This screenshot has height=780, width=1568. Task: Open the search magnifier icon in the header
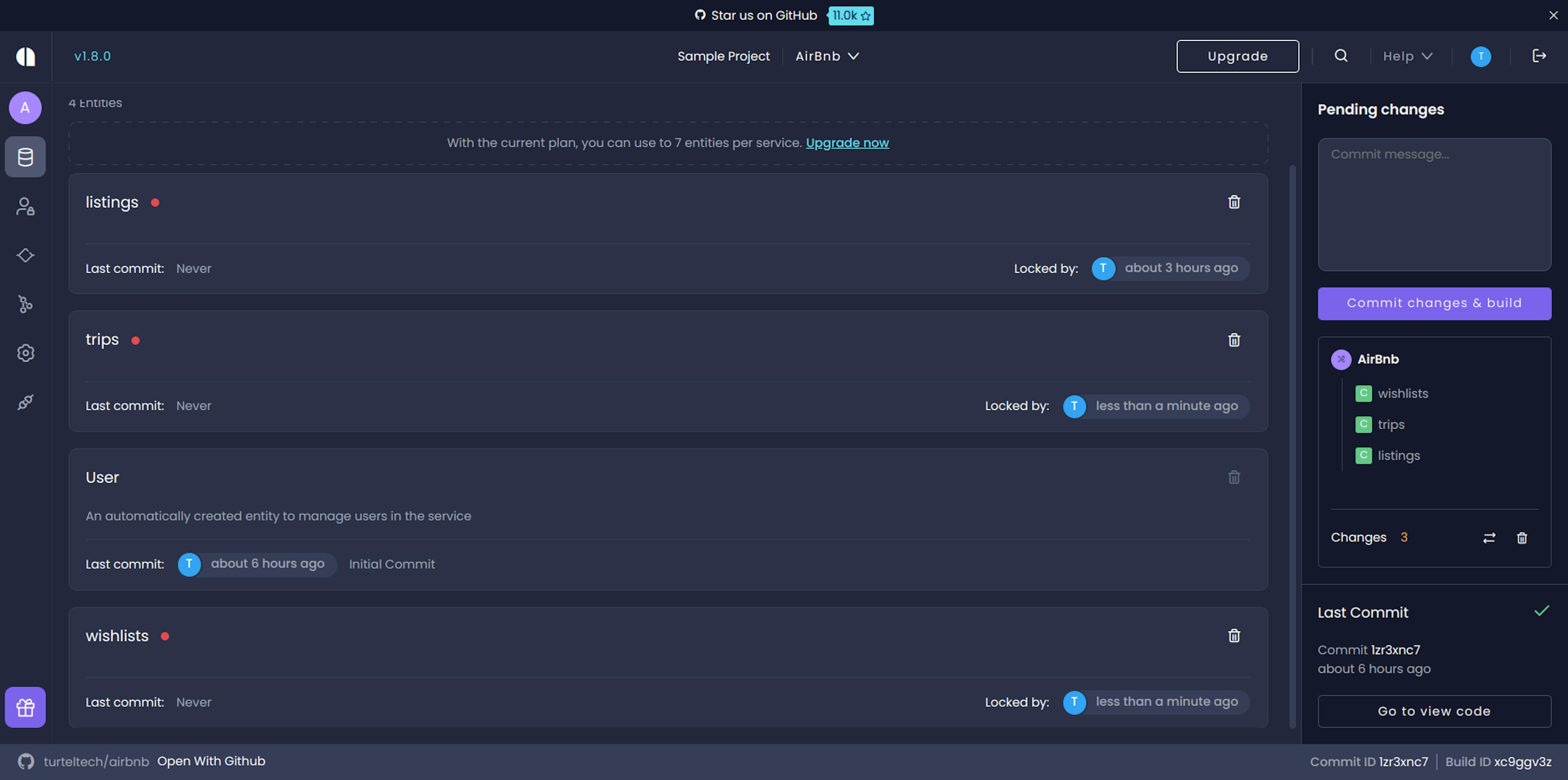(1341, 56)
